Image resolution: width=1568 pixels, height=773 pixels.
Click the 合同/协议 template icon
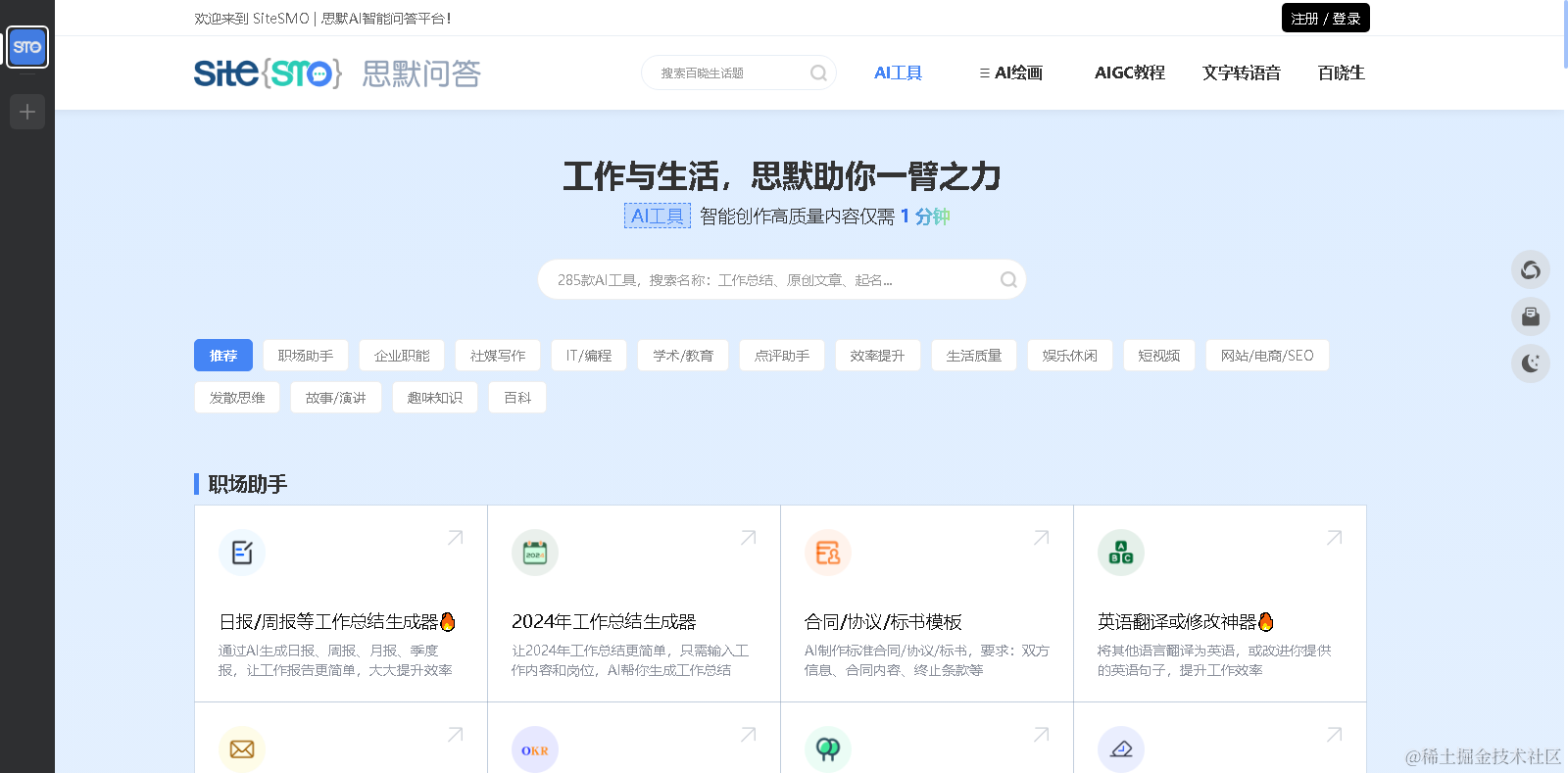click(828, 553)
